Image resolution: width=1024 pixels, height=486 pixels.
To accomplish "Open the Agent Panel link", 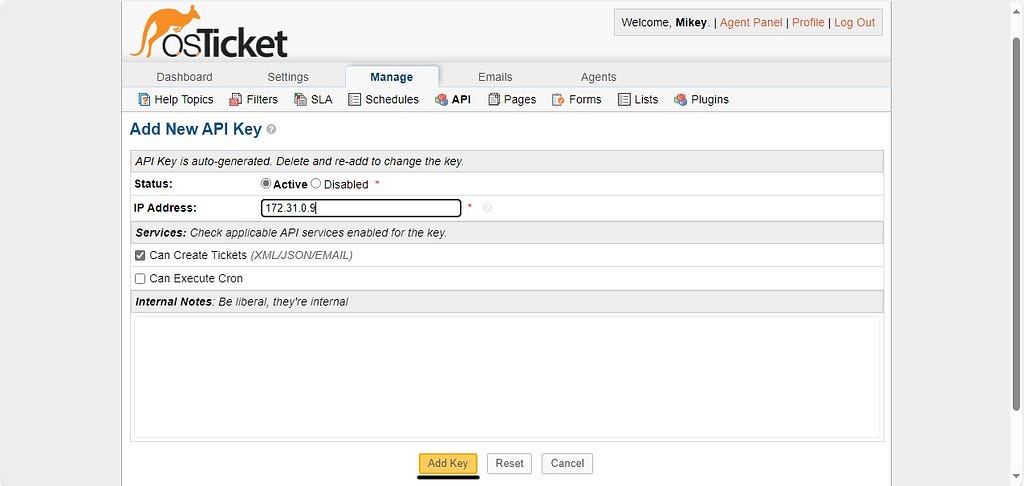I will coord(751,22).
